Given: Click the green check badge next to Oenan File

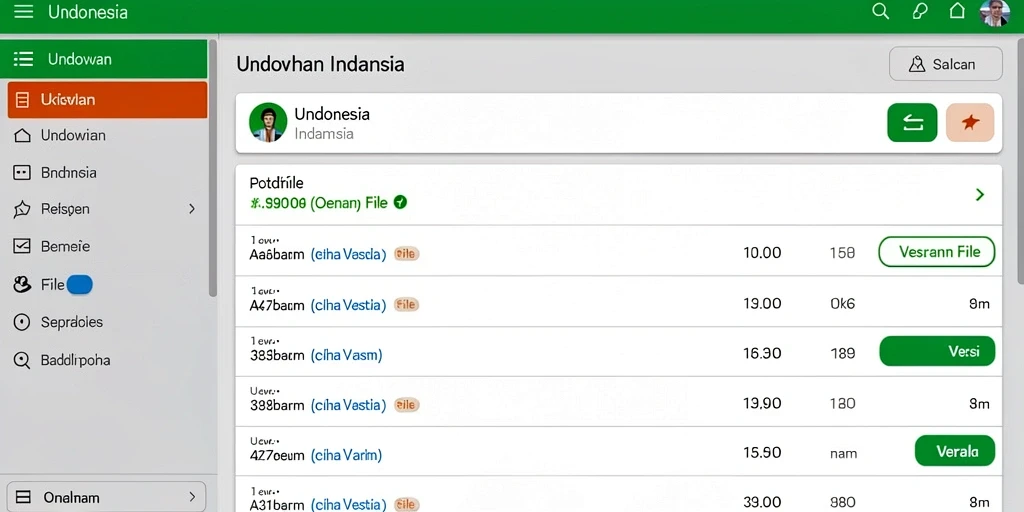Looking at the screenshot, I should point(401,202).
